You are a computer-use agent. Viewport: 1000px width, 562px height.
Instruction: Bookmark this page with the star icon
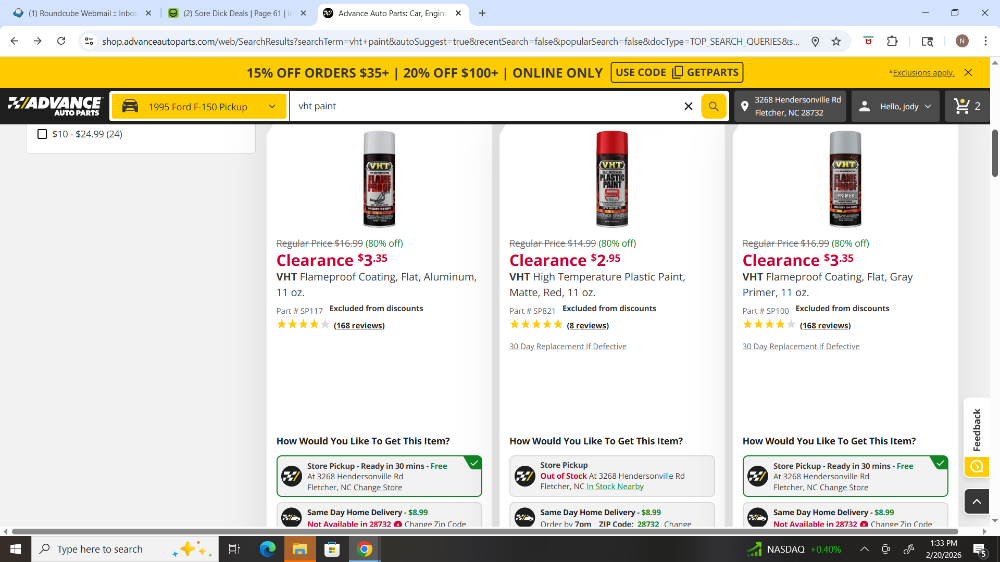point(836,41)
